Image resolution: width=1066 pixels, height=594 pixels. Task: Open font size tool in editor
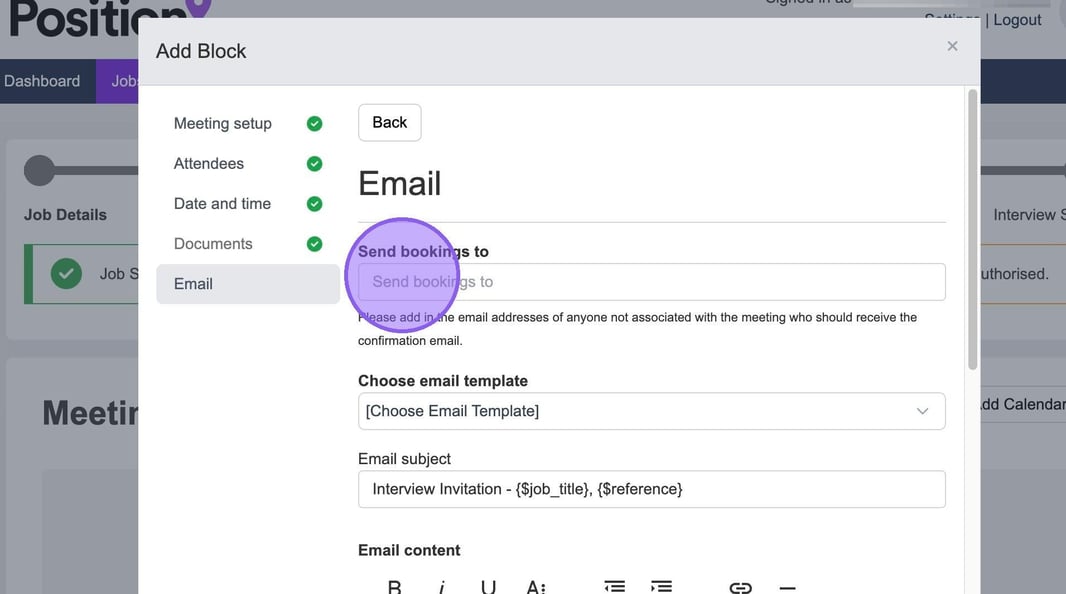[536, 586]
